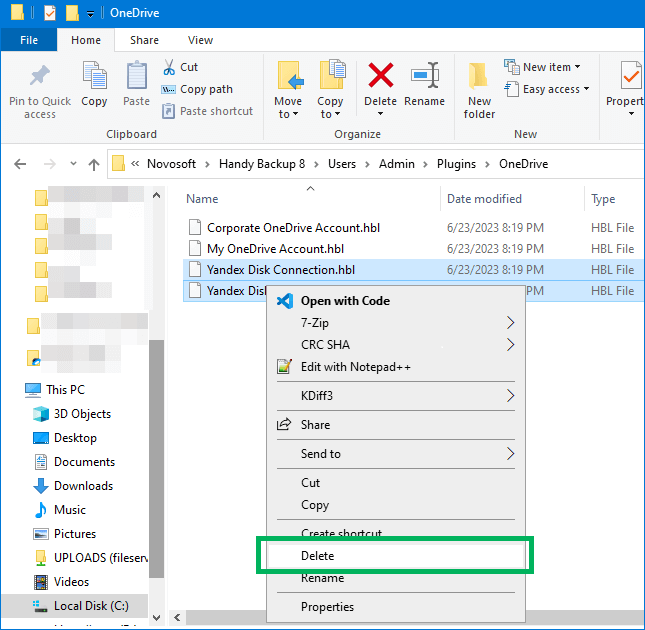Expand the 7-Zip submenu

(x=510, y=323)
